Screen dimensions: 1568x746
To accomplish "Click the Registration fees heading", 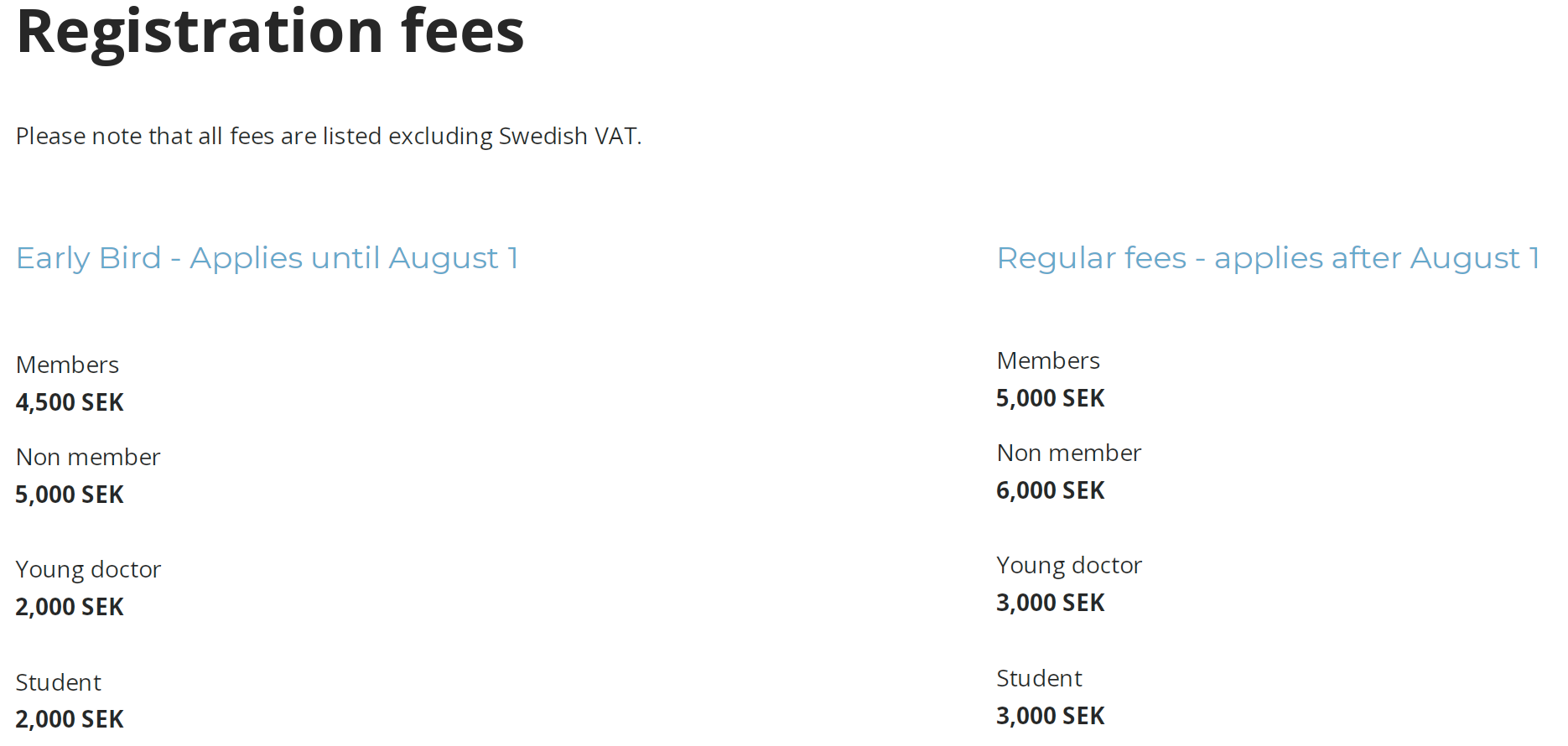I will pyautogui.click(x=270, y=32).
